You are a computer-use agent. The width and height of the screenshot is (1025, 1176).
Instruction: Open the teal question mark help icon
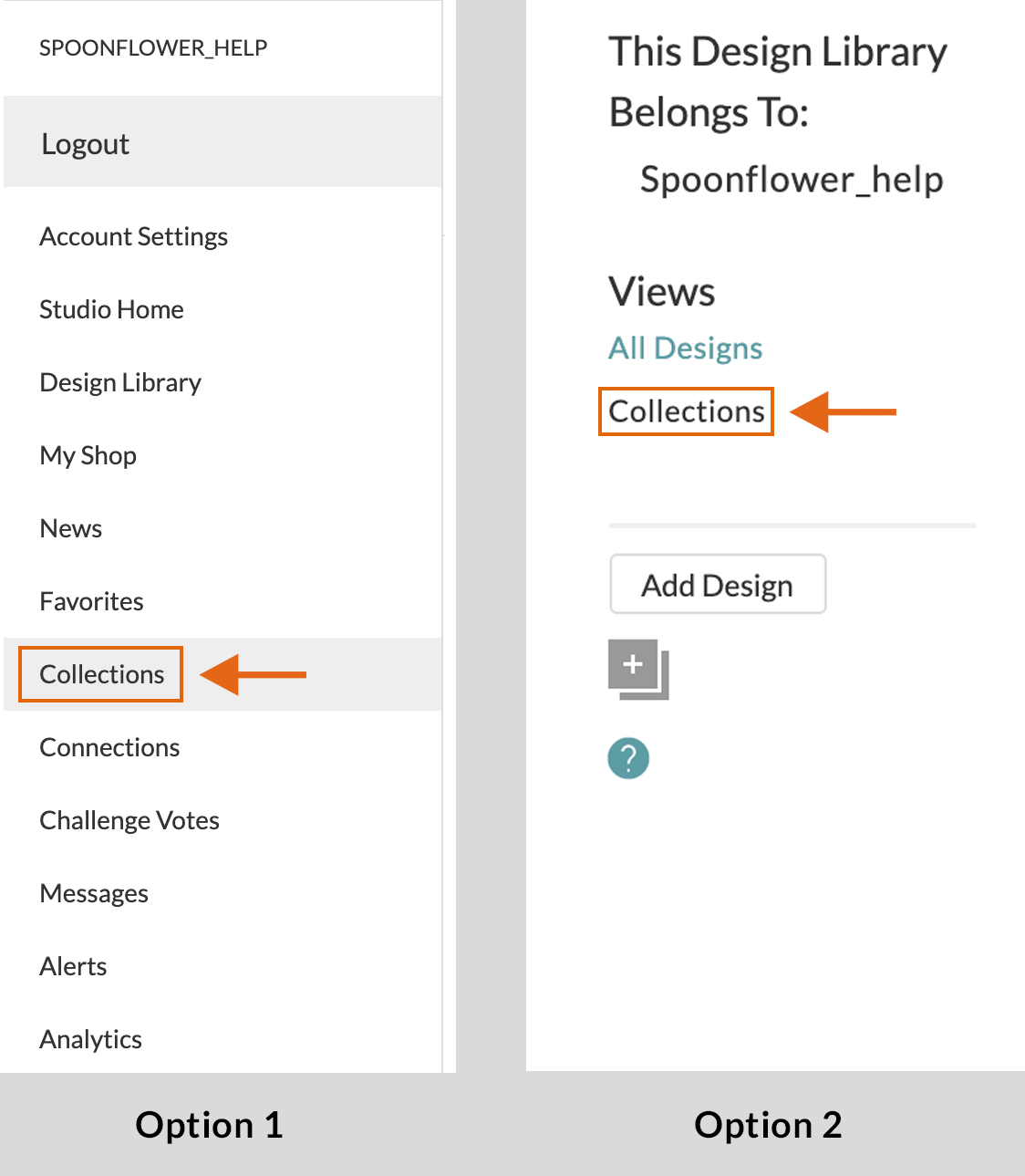(628, 758)
